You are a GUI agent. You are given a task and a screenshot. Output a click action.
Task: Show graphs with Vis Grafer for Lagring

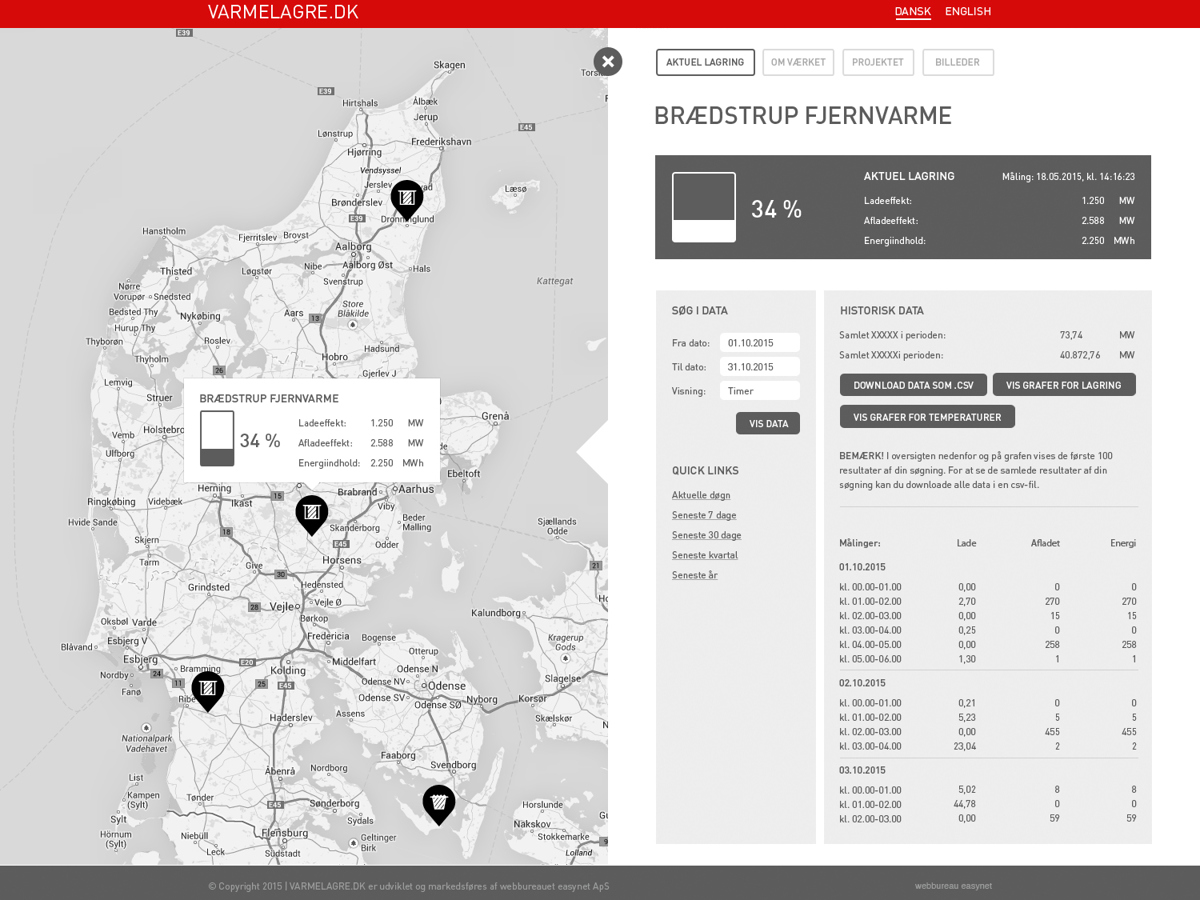coord(1063,385)
